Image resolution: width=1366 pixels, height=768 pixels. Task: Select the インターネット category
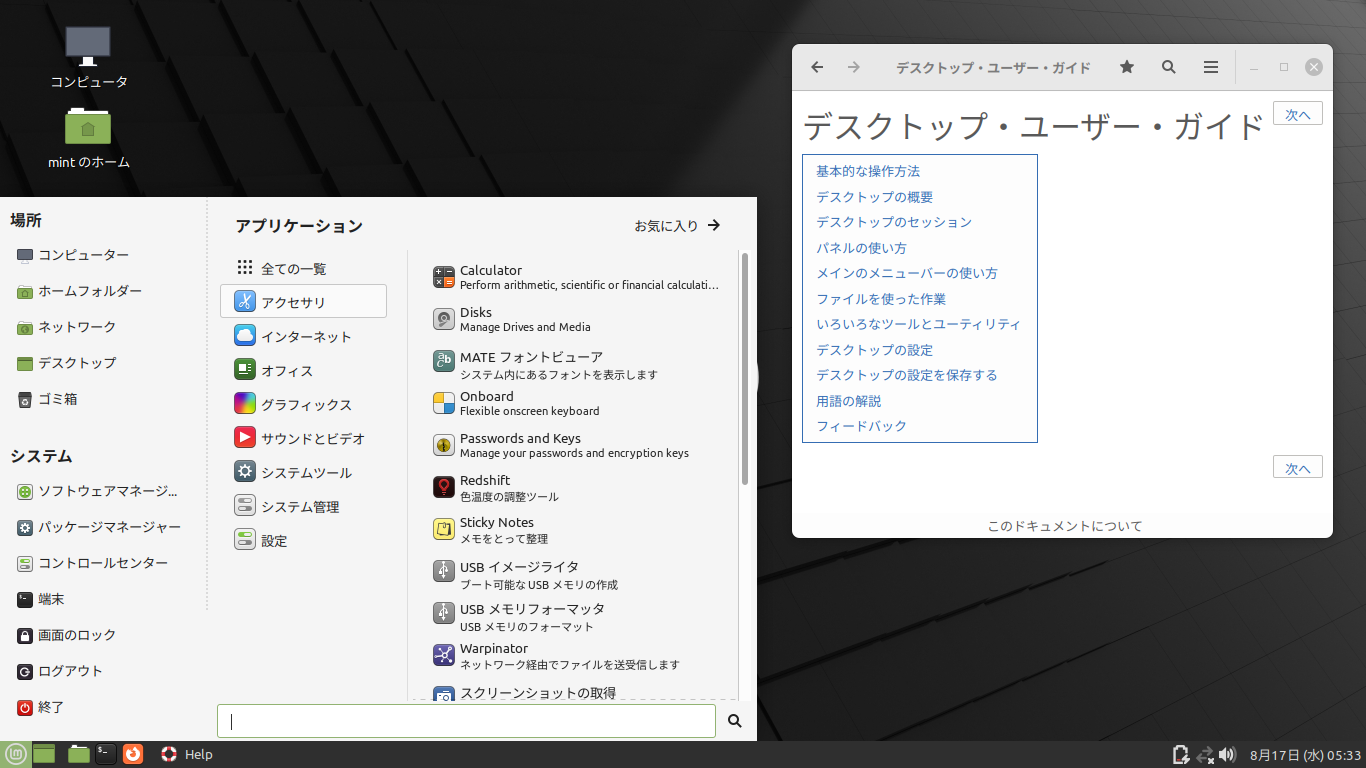305,337
